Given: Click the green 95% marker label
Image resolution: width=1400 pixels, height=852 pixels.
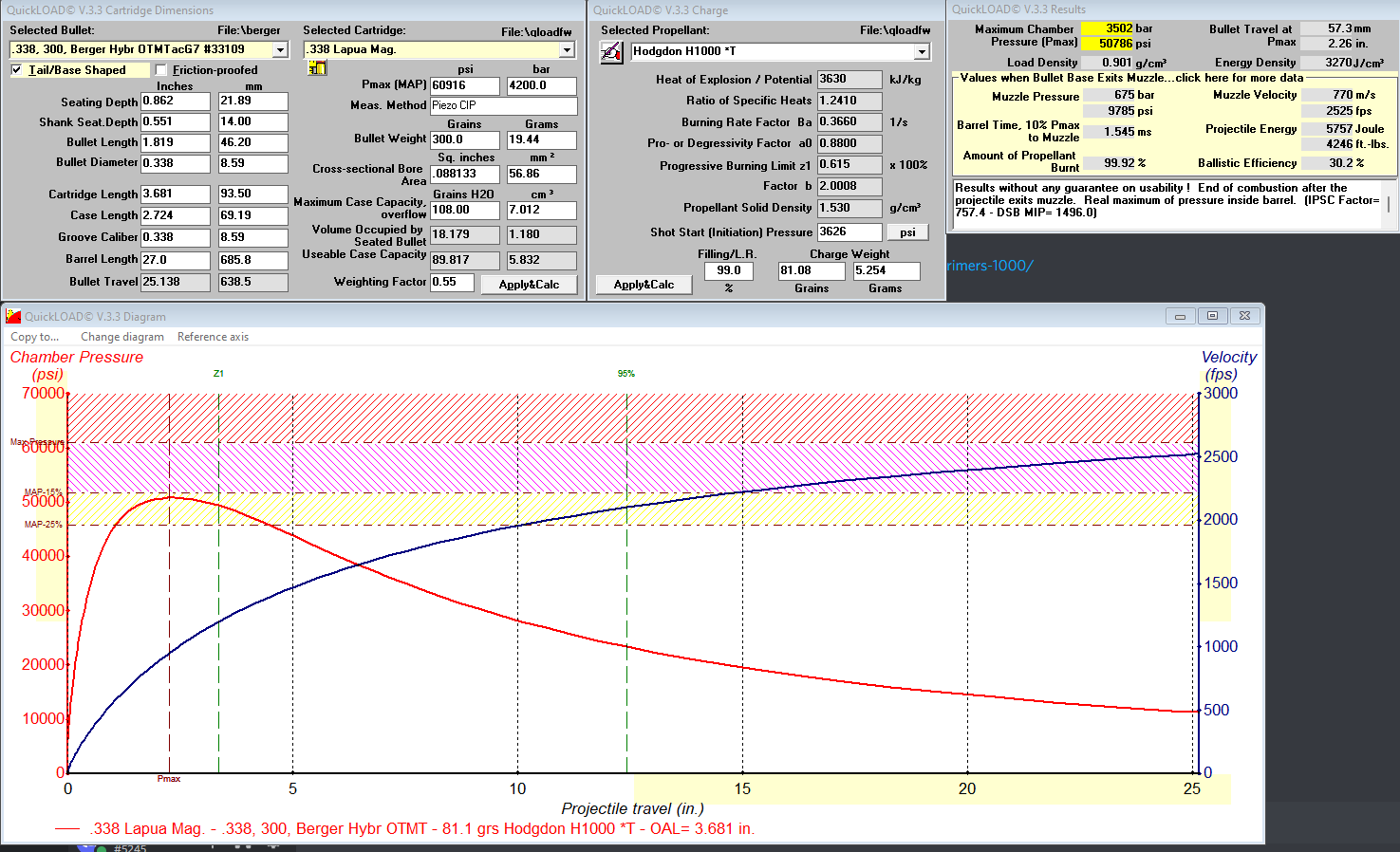Looking at the screenshot, I should [626, 374].
